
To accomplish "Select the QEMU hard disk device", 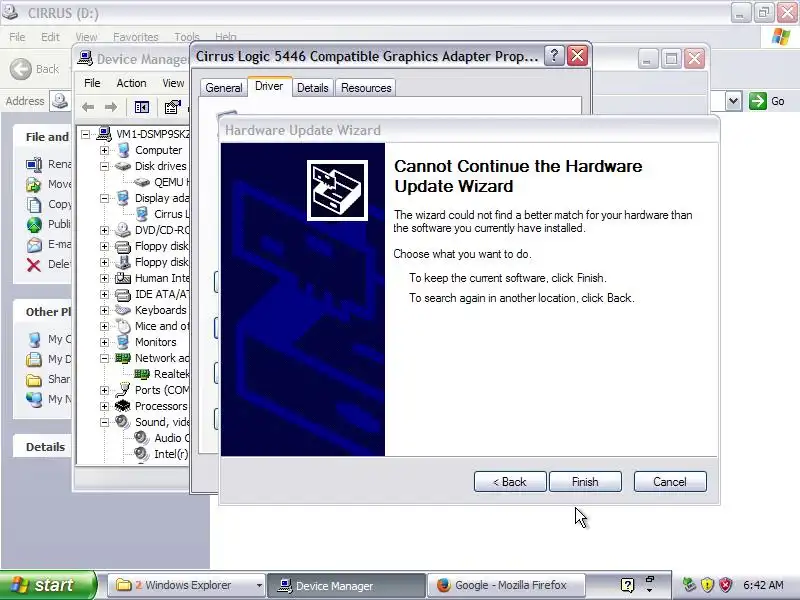I will 171,182.
